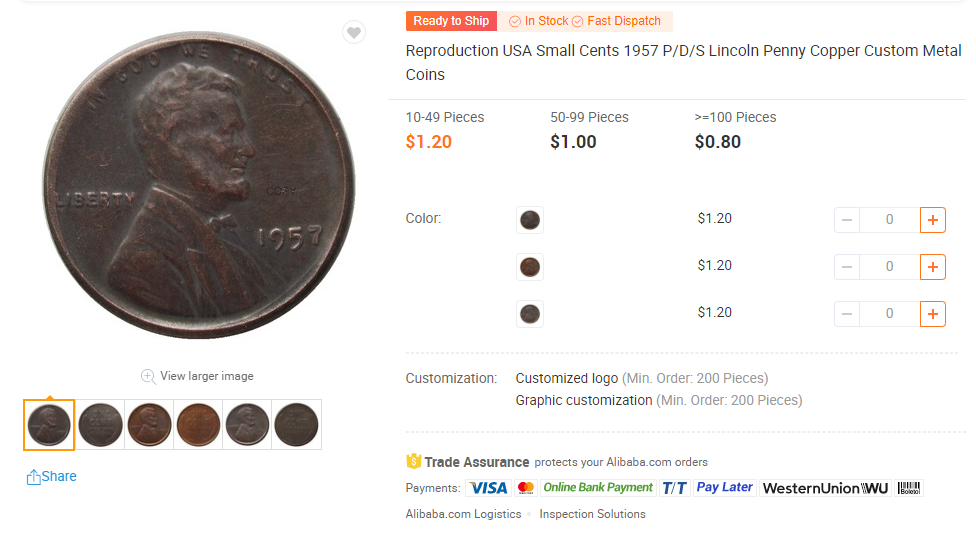
Task: Open the second coin thumbnail image
Action: 100,424
